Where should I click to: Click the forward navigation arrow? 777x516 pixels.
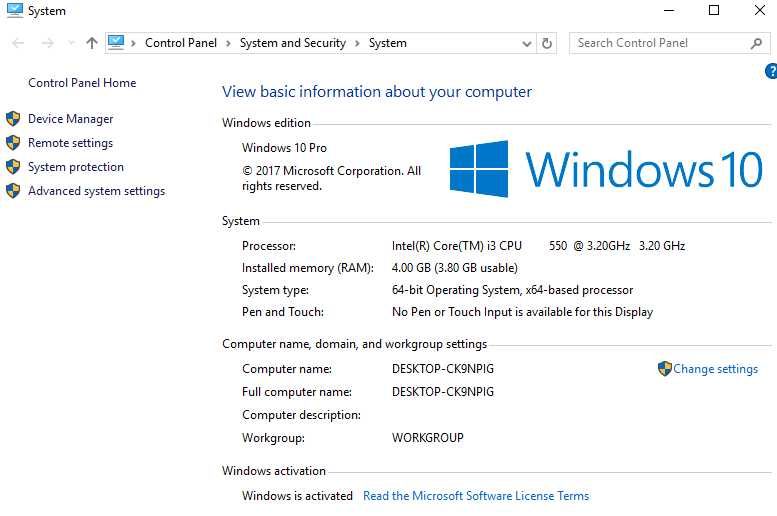[48, 44]
